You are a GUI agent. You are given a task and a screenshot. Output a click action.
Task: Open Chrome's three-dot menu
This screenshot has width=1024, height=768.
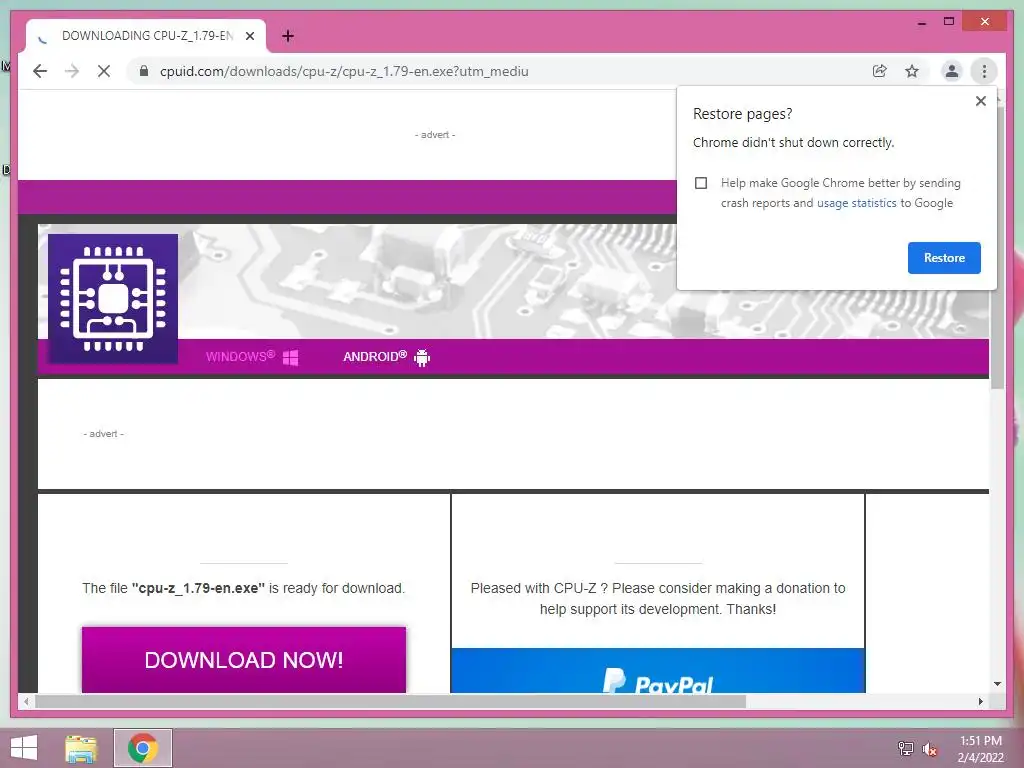[984, 71]
